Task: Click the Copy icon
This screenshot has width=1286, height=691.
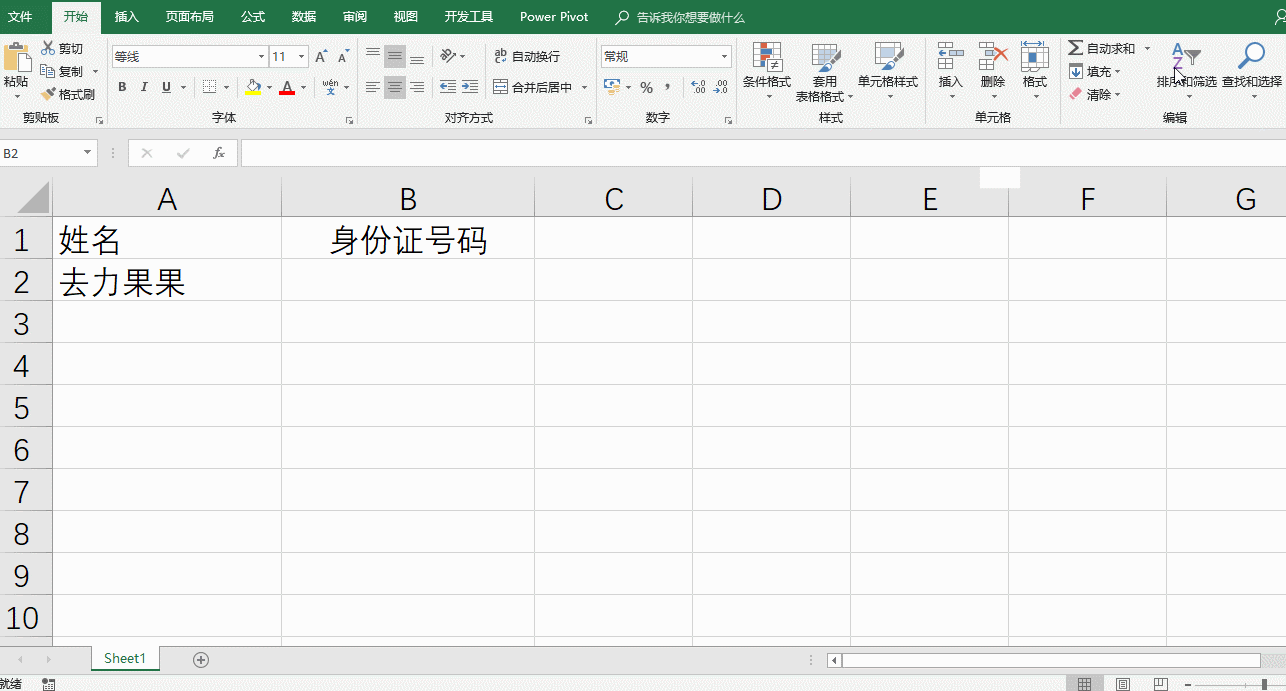Action: [48, 71]
